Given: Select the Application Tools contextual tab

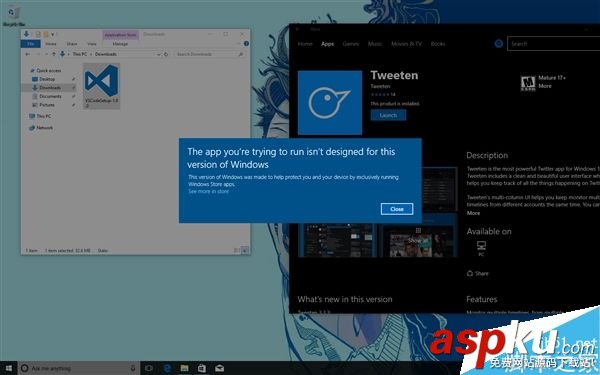Looking at the screenshot, I should coord(121,35).
